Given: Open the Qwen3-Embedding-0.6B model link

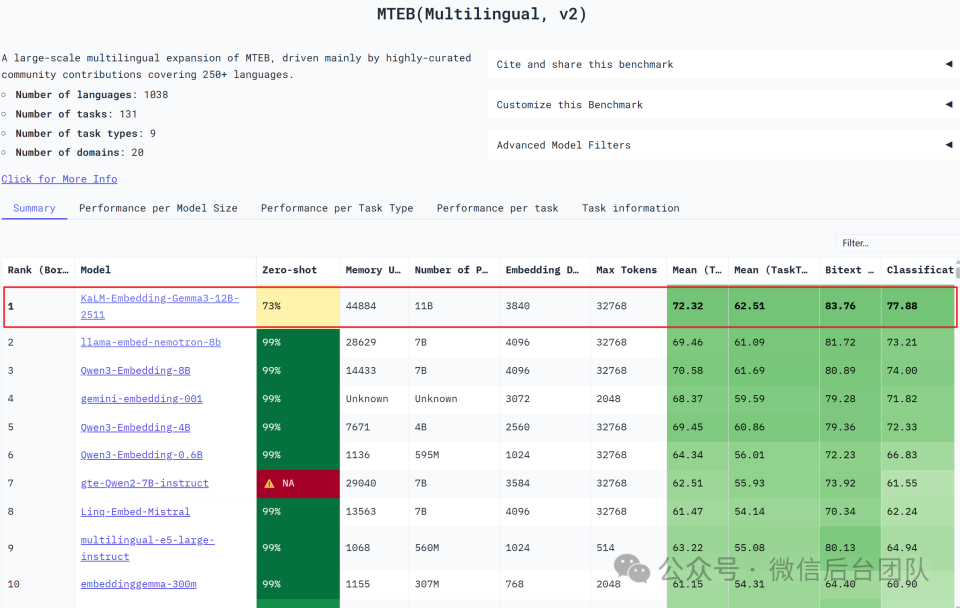Looking at the screenshot, I should point(141,455).
